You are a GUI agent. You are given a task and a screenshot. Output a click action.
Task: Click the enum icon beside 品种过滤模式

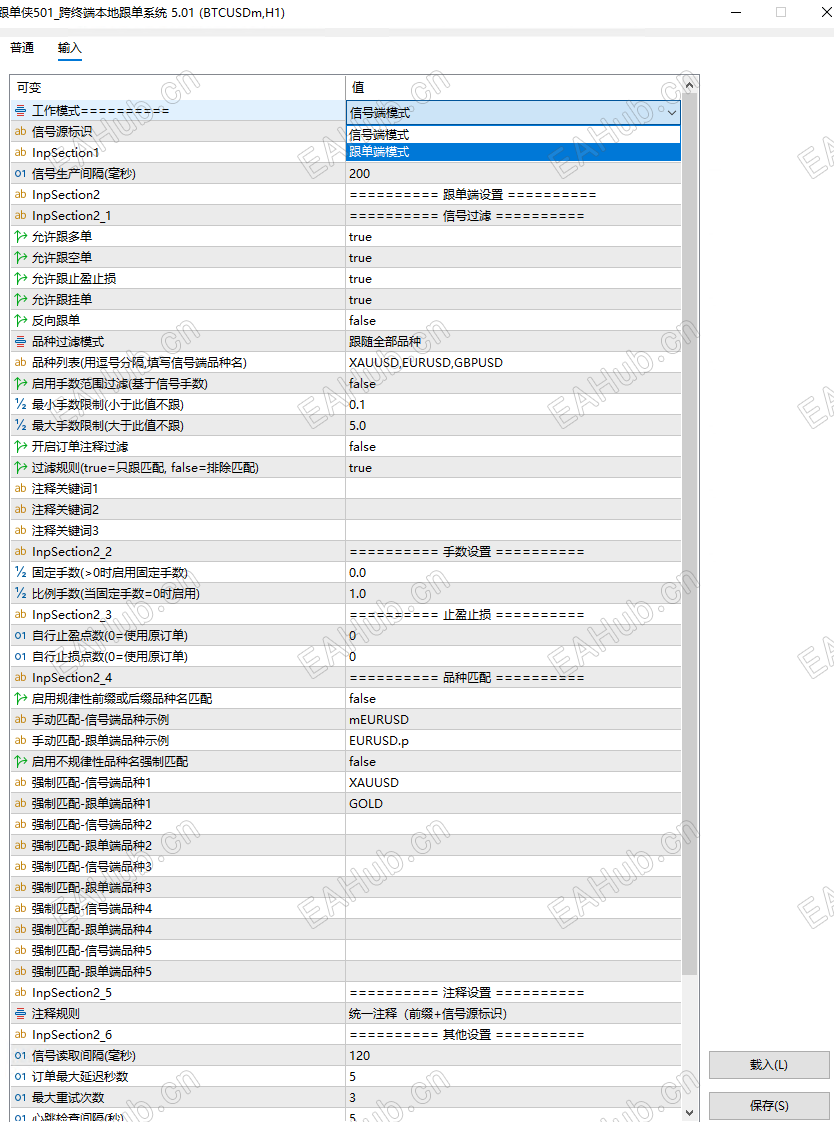click(20, 341)
